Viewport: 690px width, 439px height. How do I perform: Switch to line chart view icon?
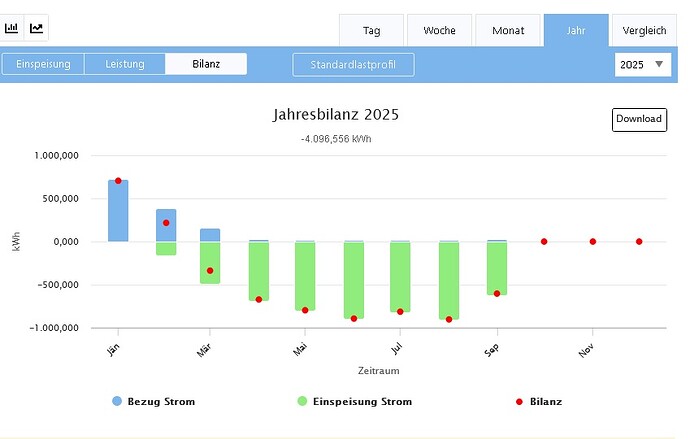(37, 28)
